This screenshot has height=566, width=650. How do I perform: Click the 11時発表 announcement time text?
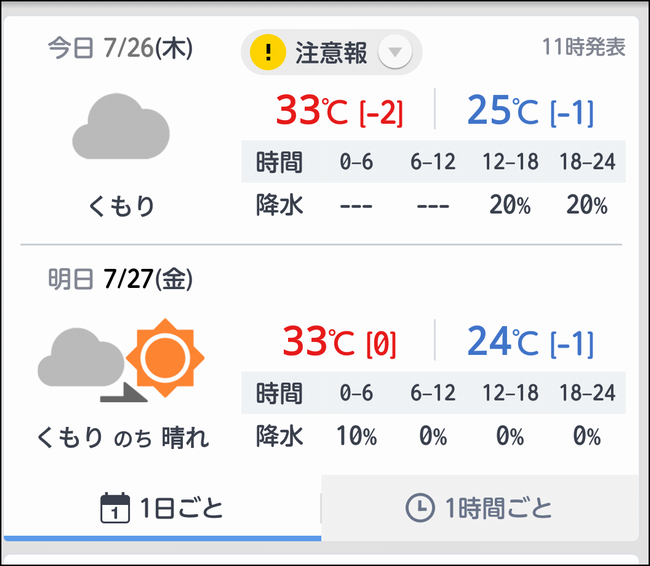pos(584,47)
